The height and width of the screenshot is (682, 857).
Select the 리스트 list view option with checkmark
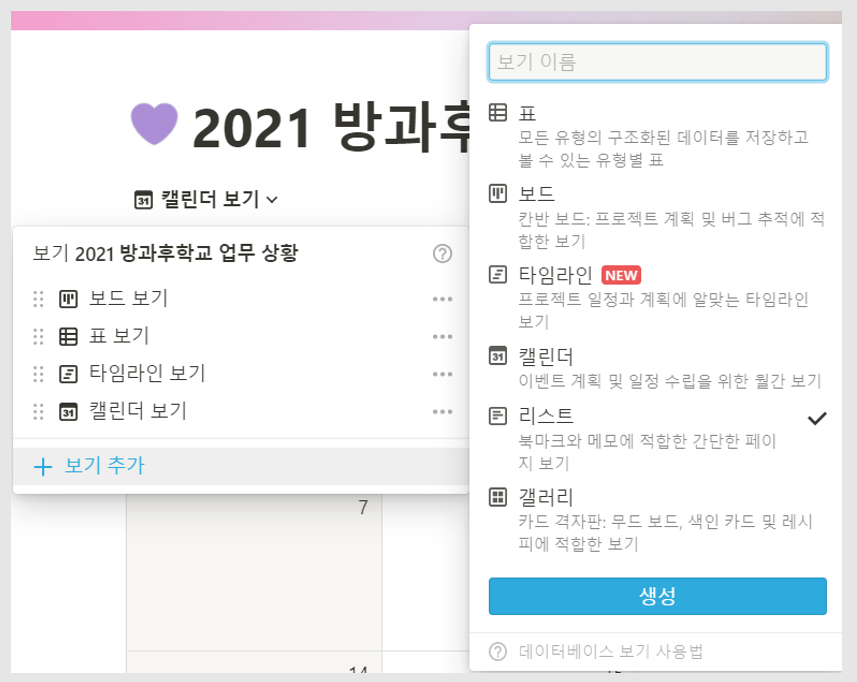(657, 439)
